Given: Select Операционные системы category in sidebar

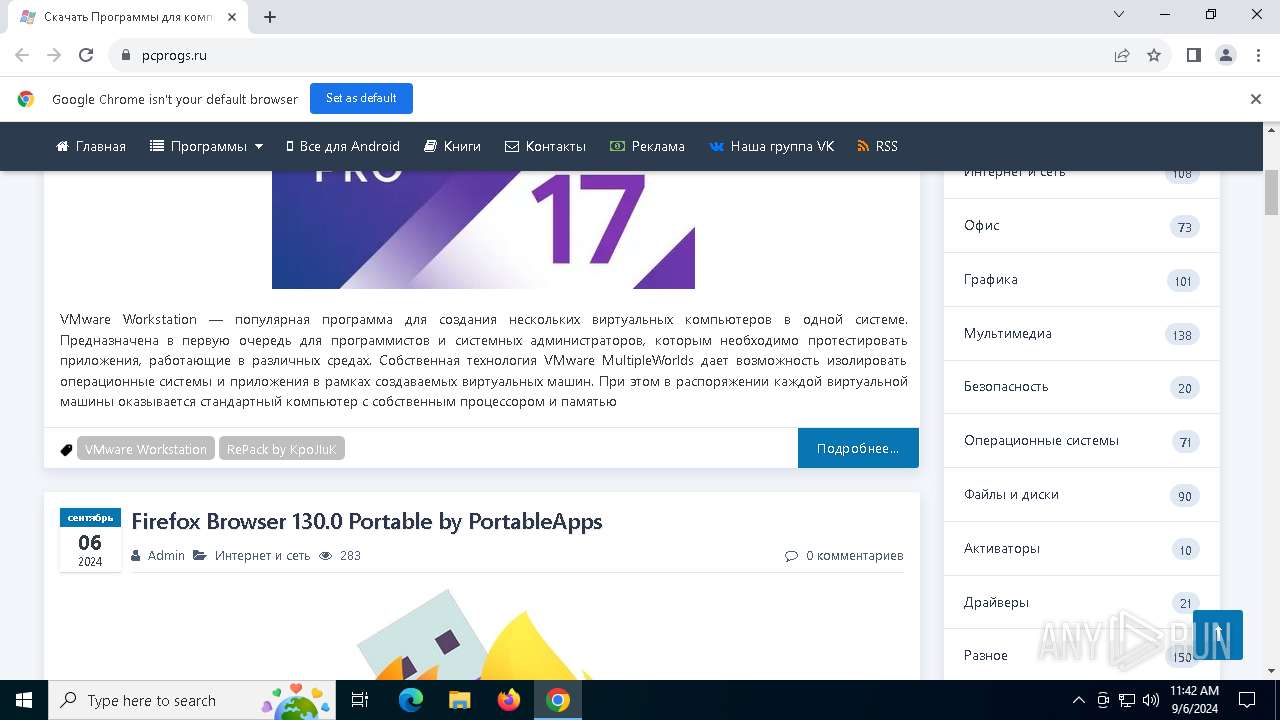Looking at the screenshot, I should [1082, 441].
